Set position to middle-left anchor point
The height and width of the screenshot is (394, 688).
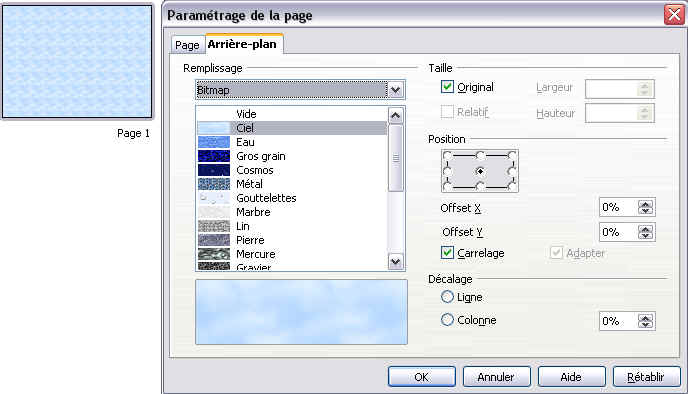[447, 171]
